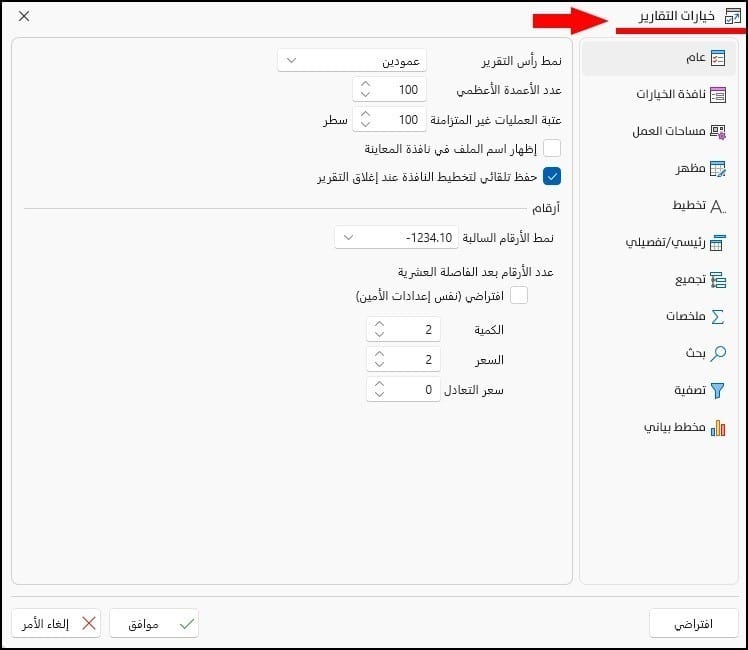Click the الكمية decimal places field
Screen dimensions: 748x650
(403, 329)
